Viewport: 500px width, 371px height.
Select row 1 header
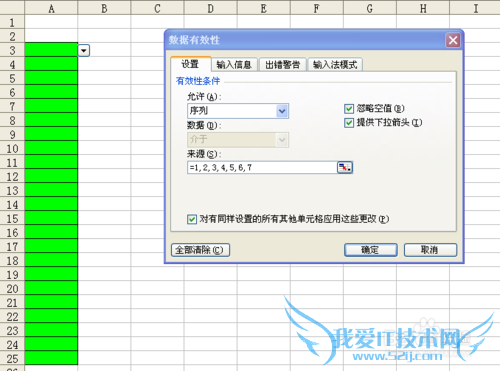(12, 22)
